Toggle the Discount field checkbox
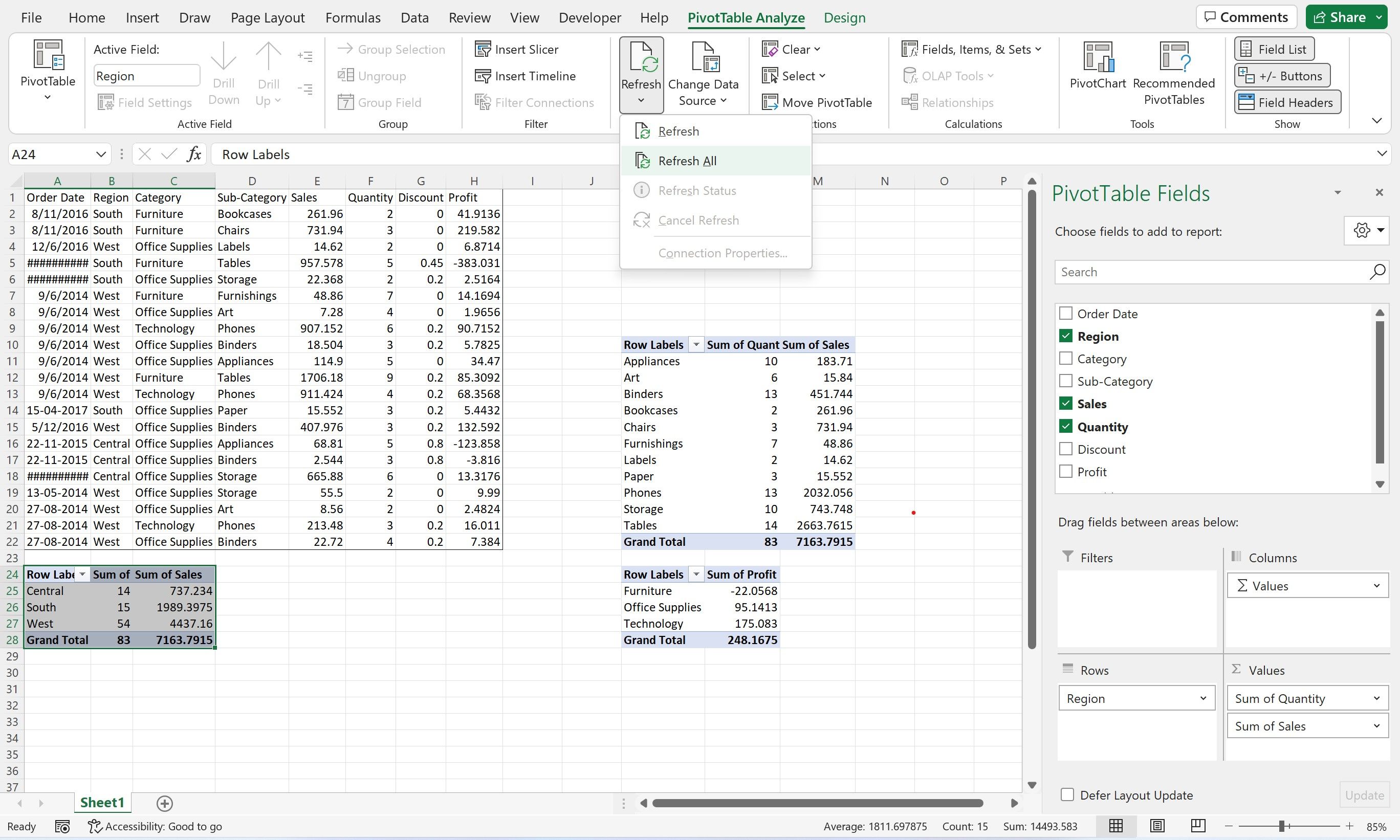This screenshot has width=1400, height=840. pos(1065,448)
